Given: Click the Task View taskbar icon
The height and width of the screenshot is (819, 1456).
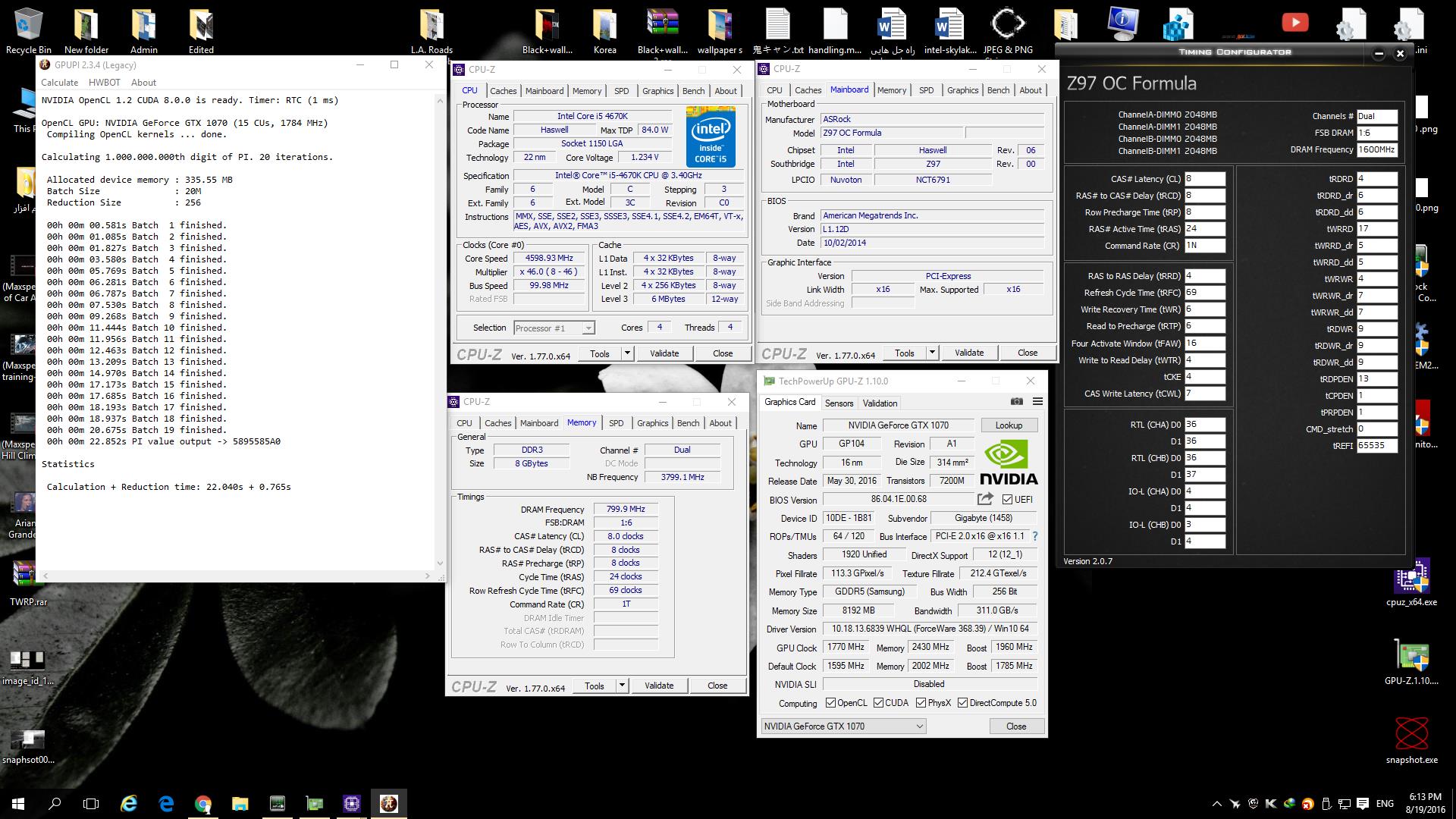Looking at the screenshot, I should 91,803.
